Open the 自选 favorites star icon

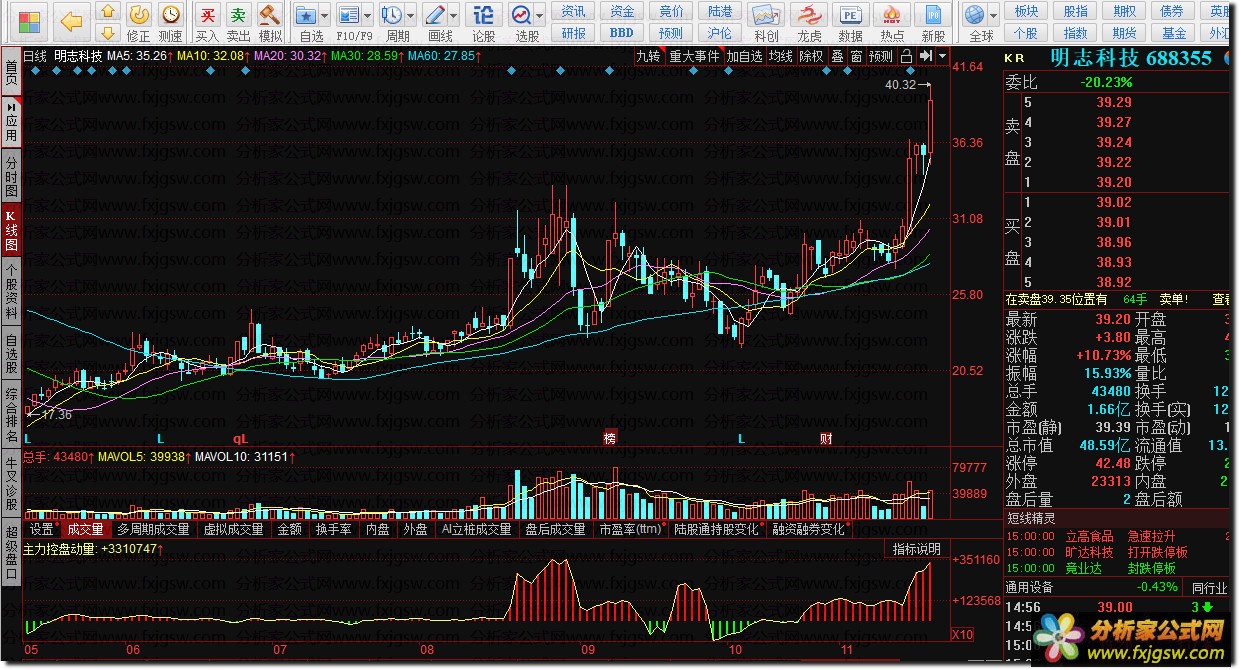tap(308, 15)
